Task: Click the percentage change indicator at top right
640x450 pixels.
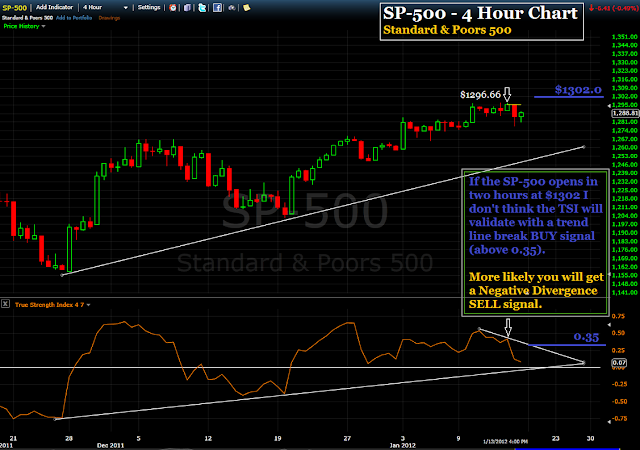Action: click(x=613, y=8)
